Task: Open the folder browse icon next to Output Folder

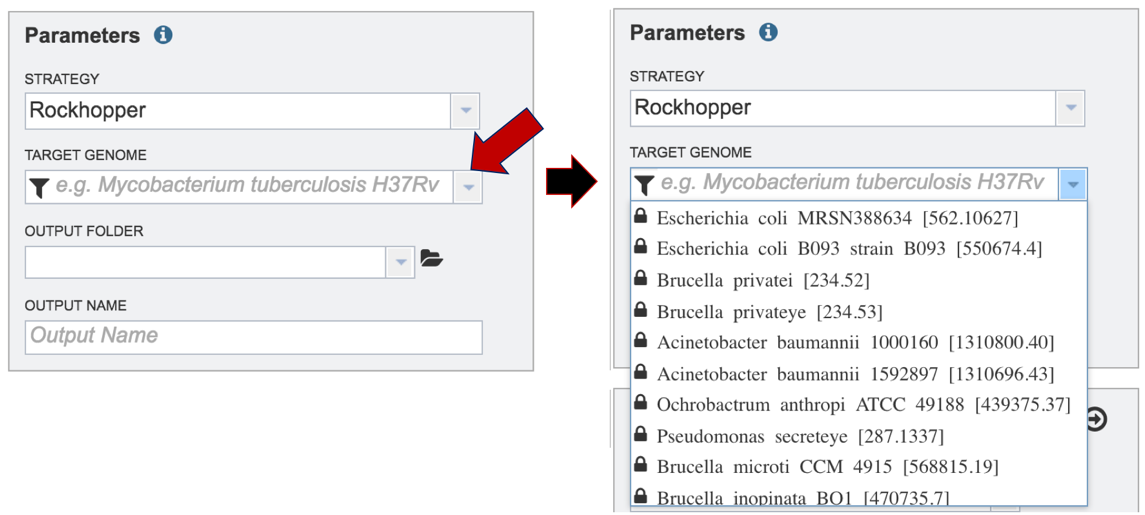Action: click(x=432, y=258)
